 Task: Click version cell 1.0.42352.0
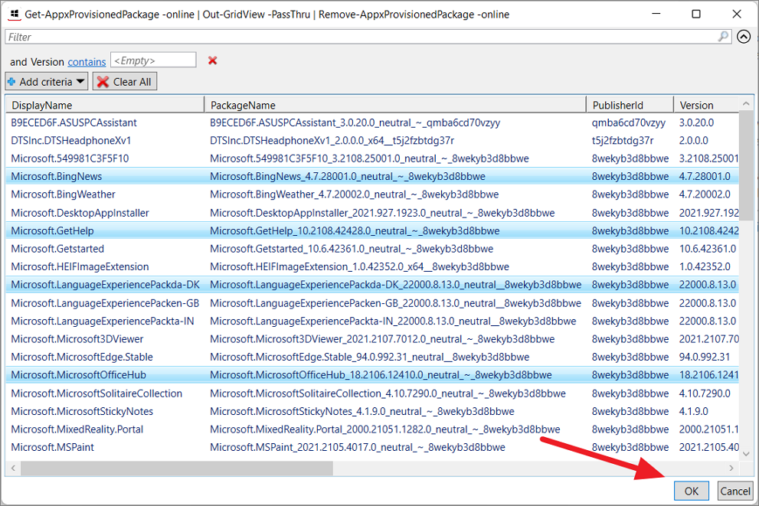[705, 266]
